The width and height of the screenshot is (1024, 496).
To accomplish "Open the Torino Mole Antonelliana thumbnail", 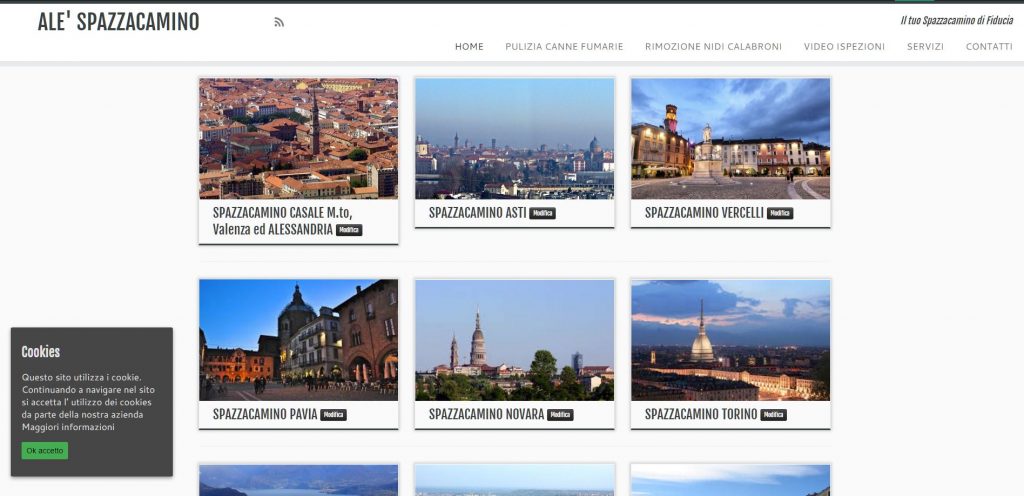I will [730, 339].
